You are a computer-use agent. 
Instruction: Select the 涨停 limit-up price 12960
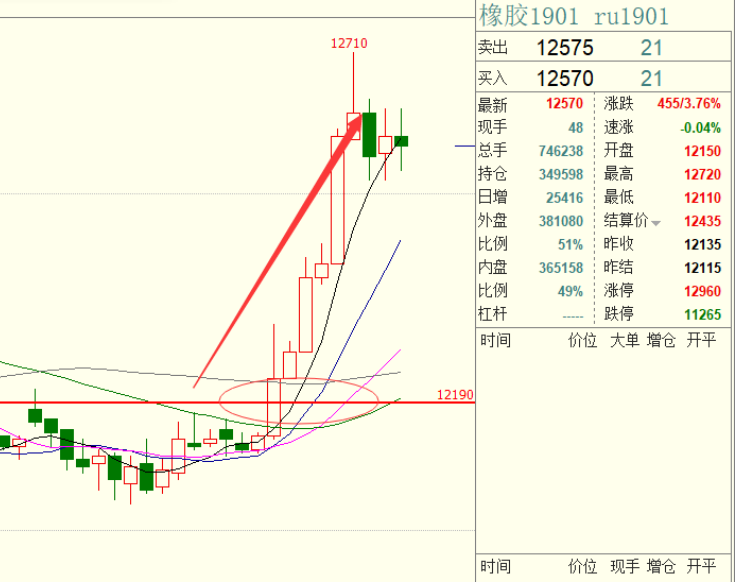pos(702,292)
